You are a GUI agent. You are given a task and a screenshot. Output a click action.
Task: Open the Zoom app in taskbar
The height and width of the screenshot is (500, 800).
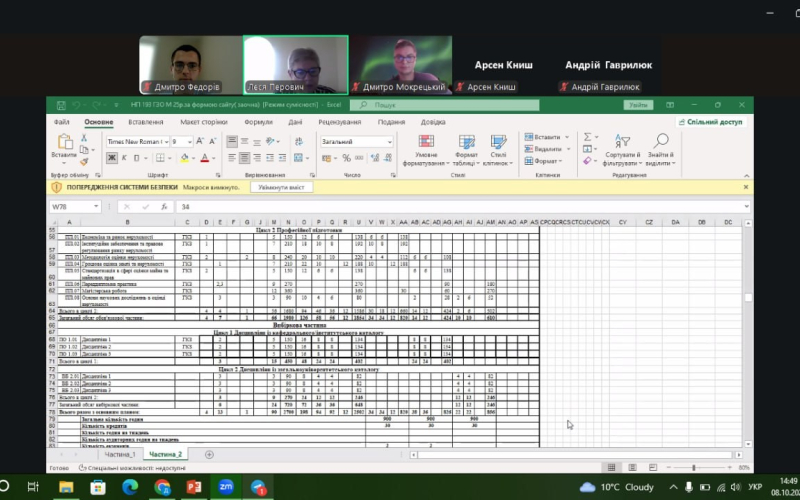[224, 487]
